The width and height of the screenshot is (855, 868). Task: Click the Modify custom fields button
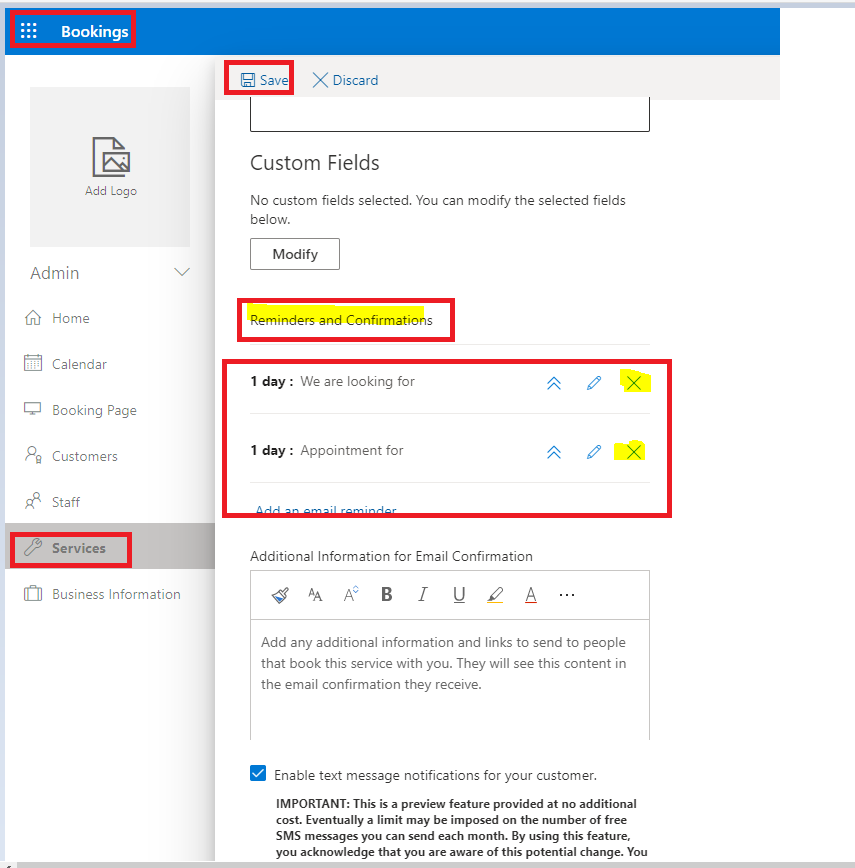[295, 254]
